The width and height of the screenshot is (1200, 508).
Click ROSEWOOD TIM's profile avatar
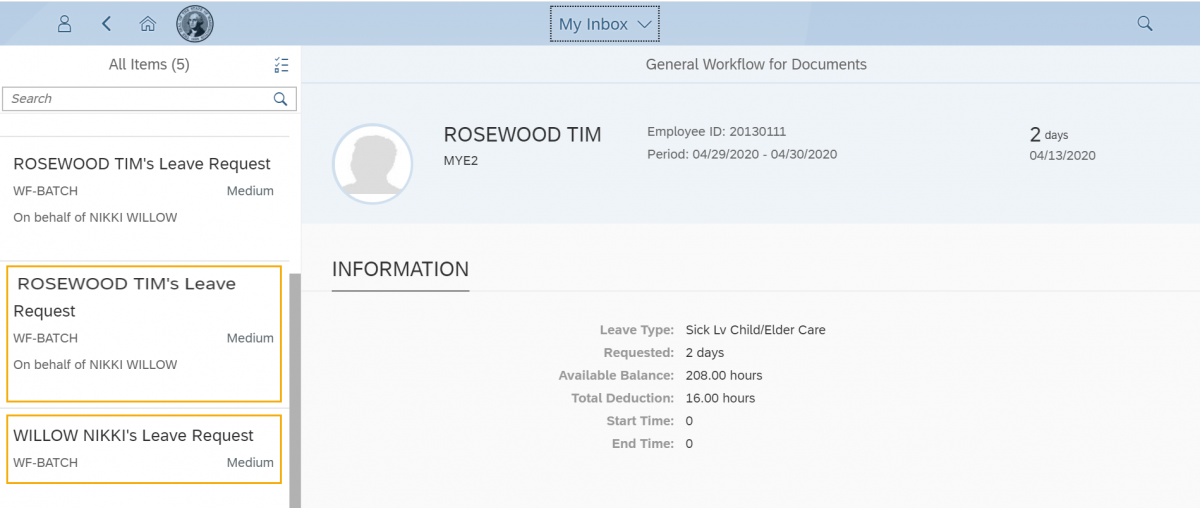(372, 164)
